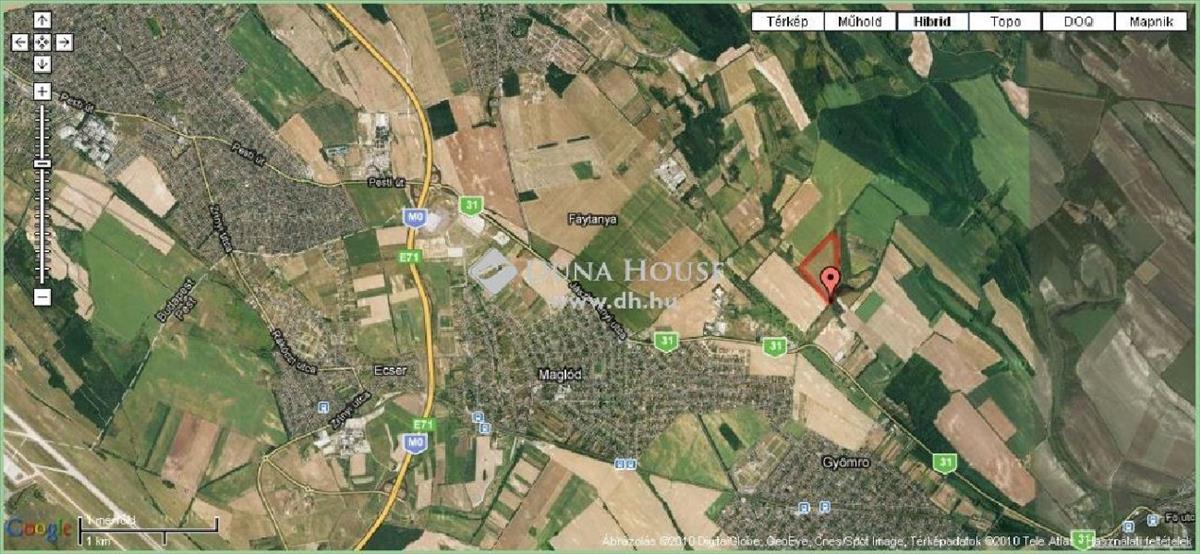This screenshot has width=1200, height=554.
Task: Switch to Térkép map view
Action: pyautogui.click(x=787, y=22)
